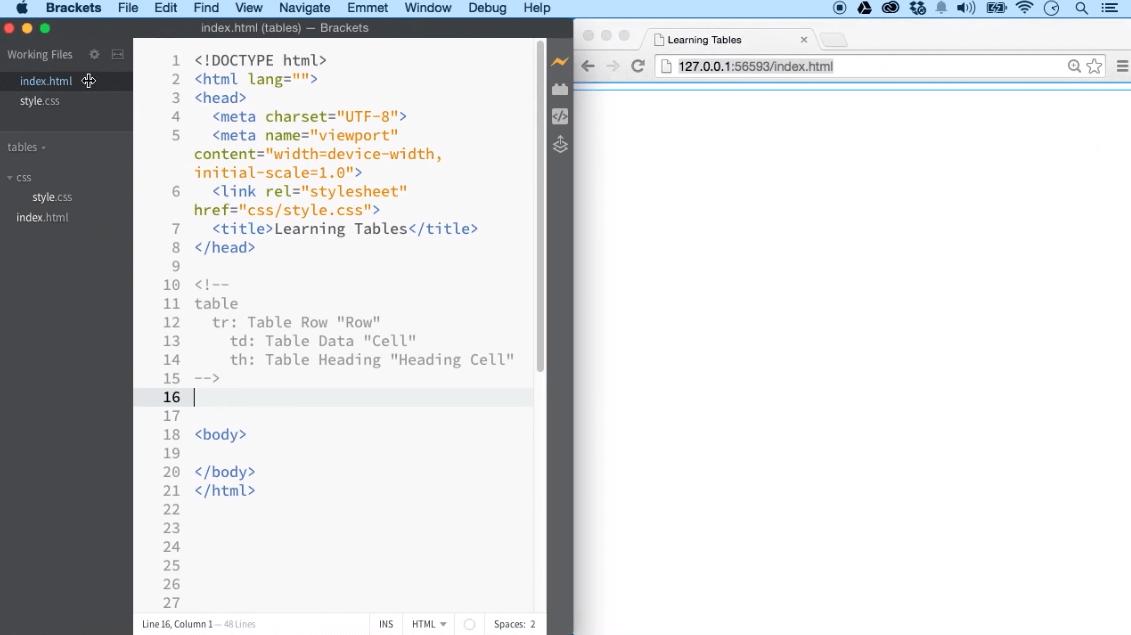Launch Live Preview with the lightning bolt icon
The height and width of the screenshot is (635, 1131).
click(559, 62)
